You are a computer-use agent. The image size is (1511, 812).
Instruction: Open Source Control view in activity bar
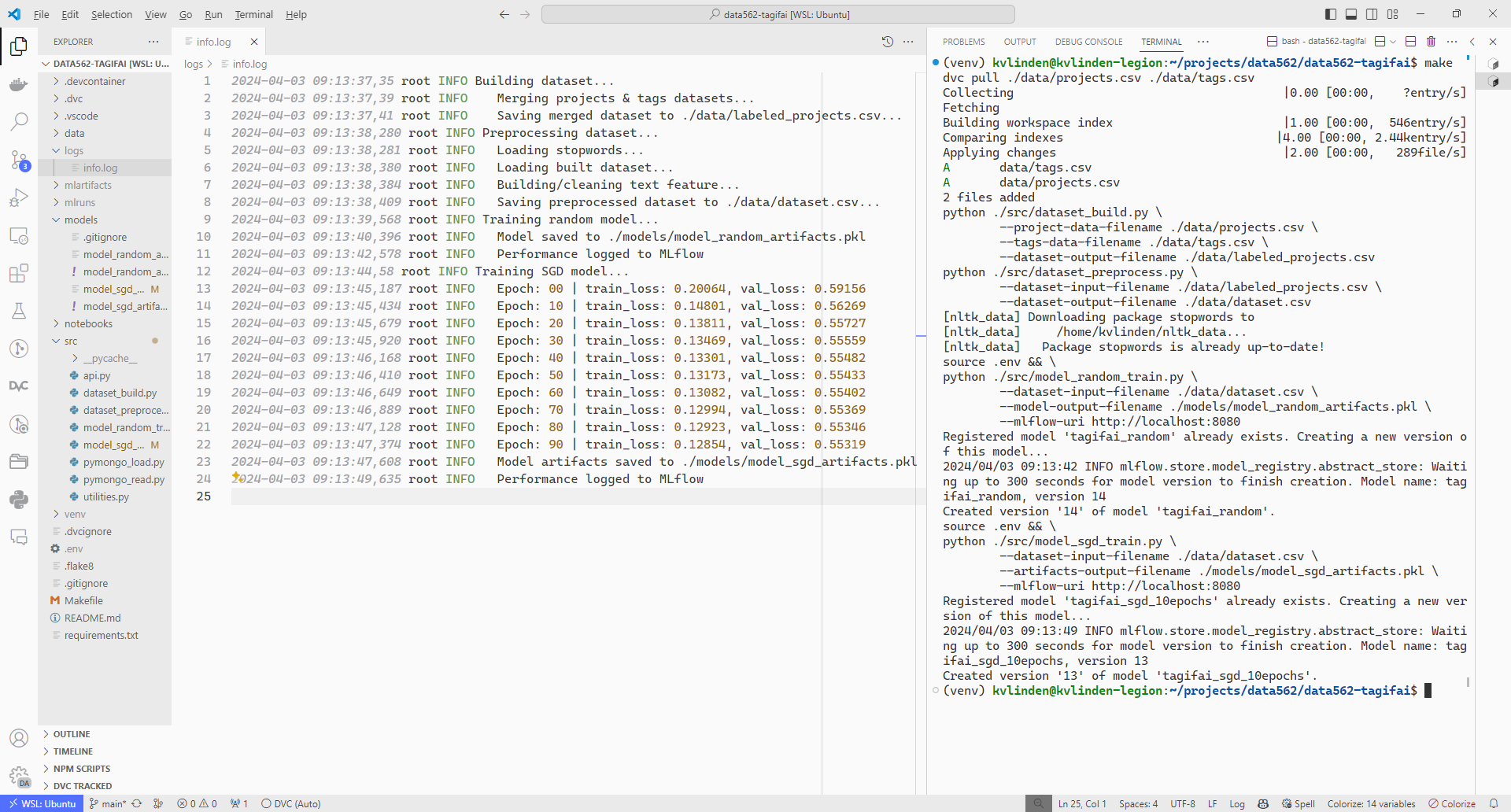tap(19, 161)
